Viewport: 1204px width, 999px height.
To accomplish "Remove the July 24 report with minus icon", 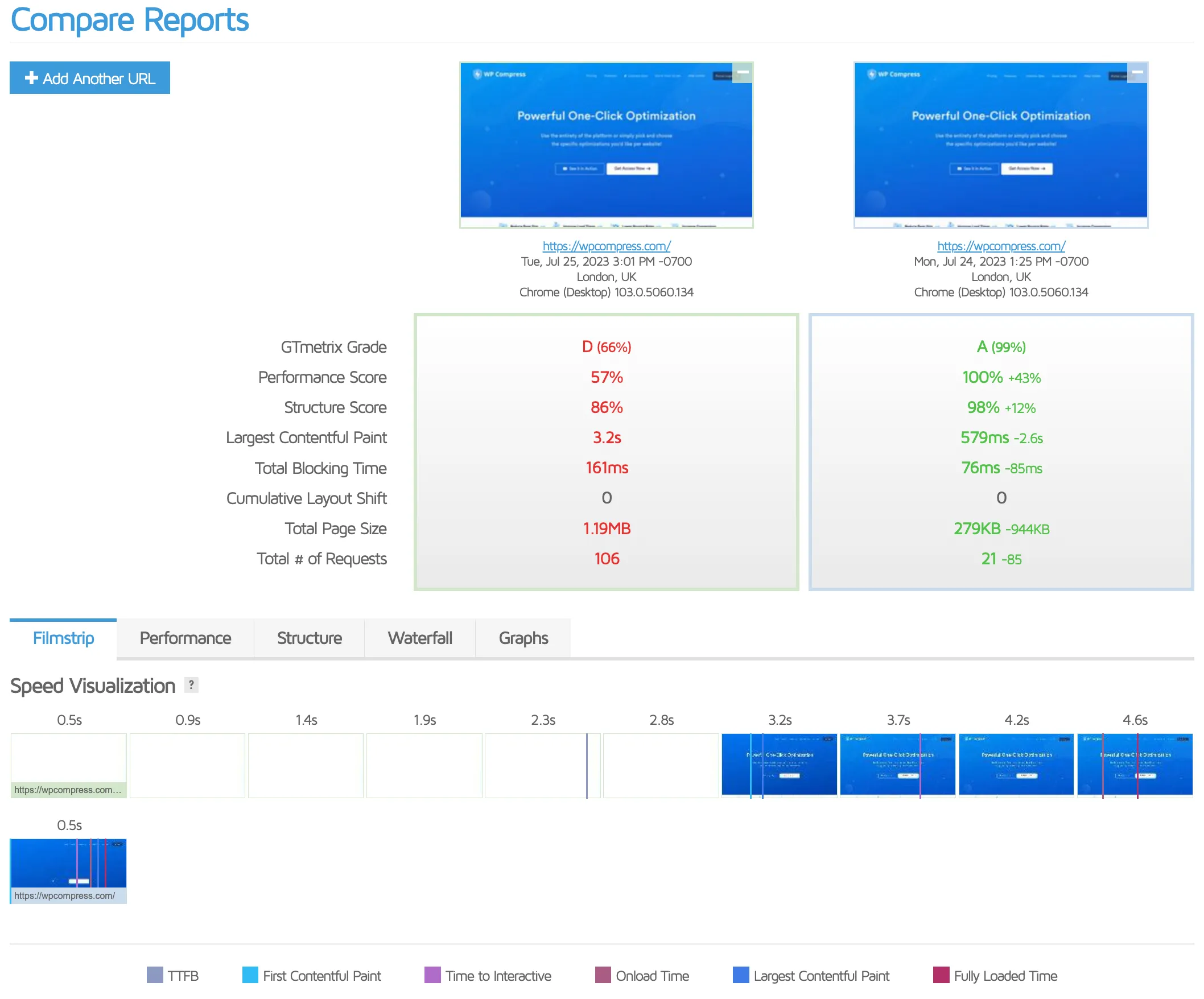I will click(1137, 73).
